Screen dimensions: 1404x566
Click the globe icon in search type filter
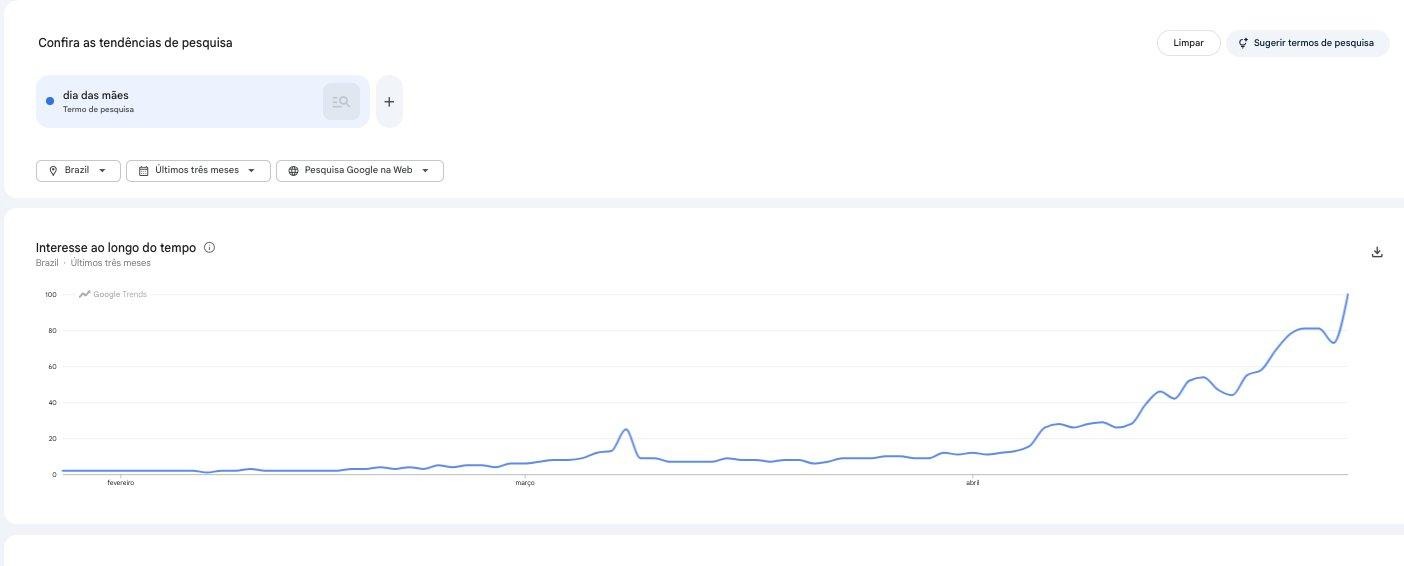point(293,171)
